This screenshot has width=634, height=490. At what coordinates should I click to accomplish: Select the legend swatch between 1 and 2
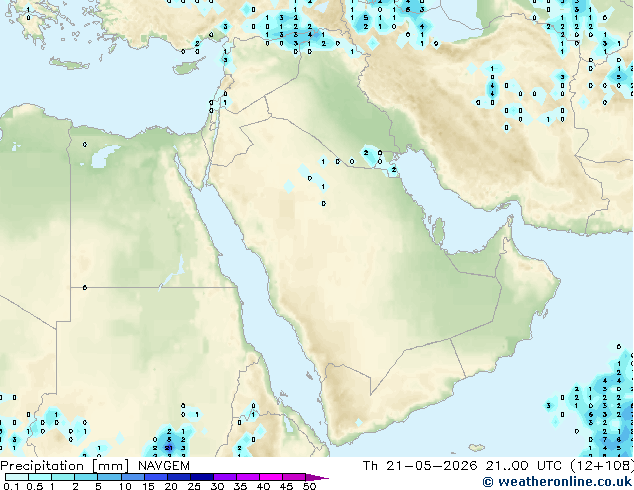63,477
